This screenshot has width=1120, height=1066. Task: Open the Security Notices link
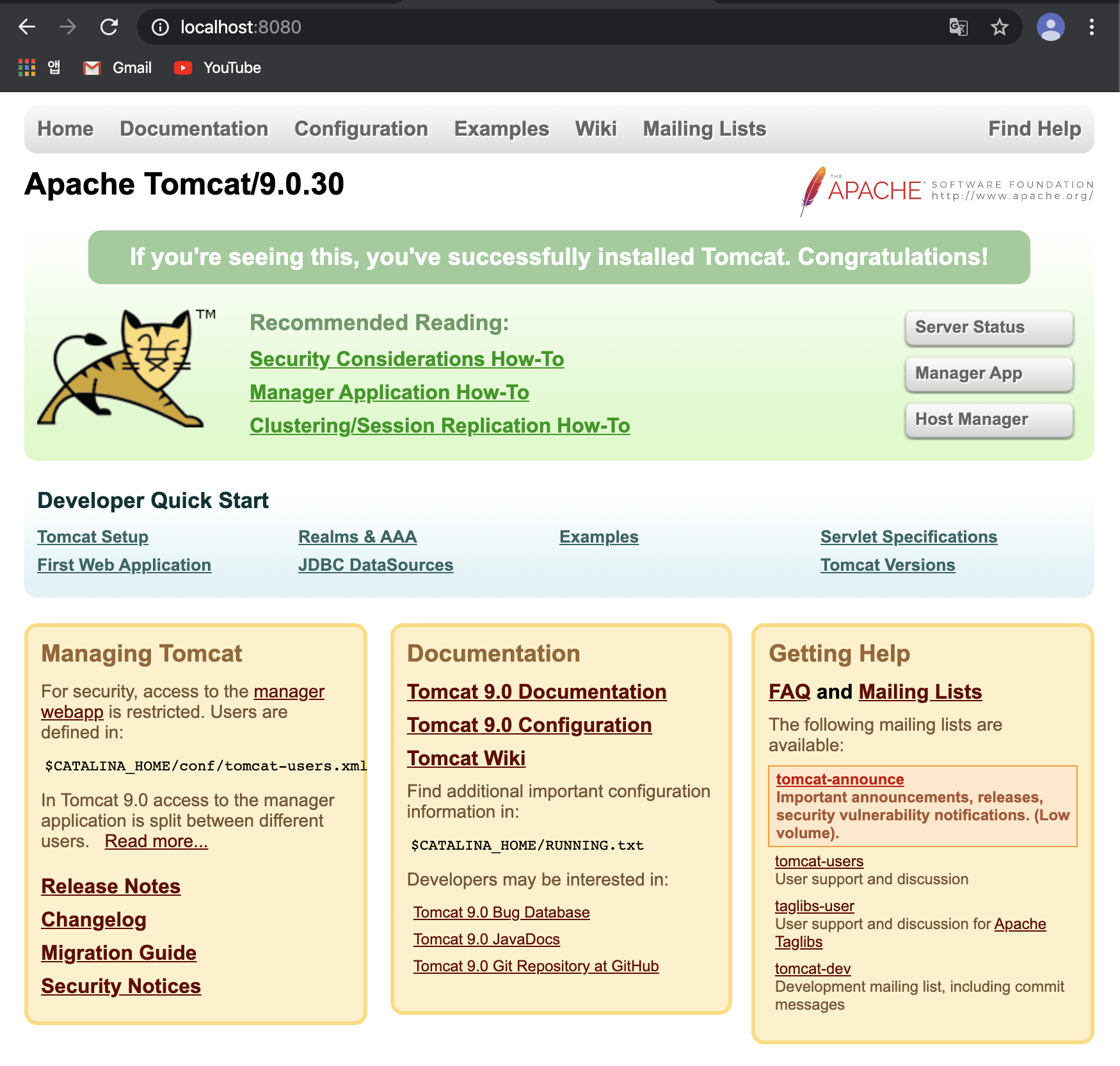coord(121,986)
